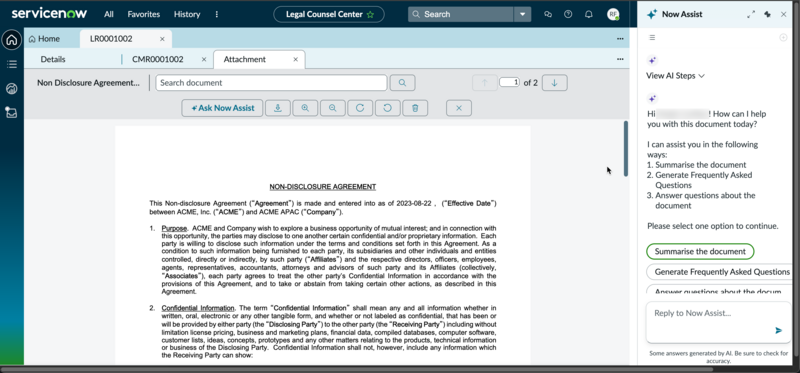Select the LR0001002 tab
Image resolution: width=800 pixels, height=373 pixels.
pos(111,39)
